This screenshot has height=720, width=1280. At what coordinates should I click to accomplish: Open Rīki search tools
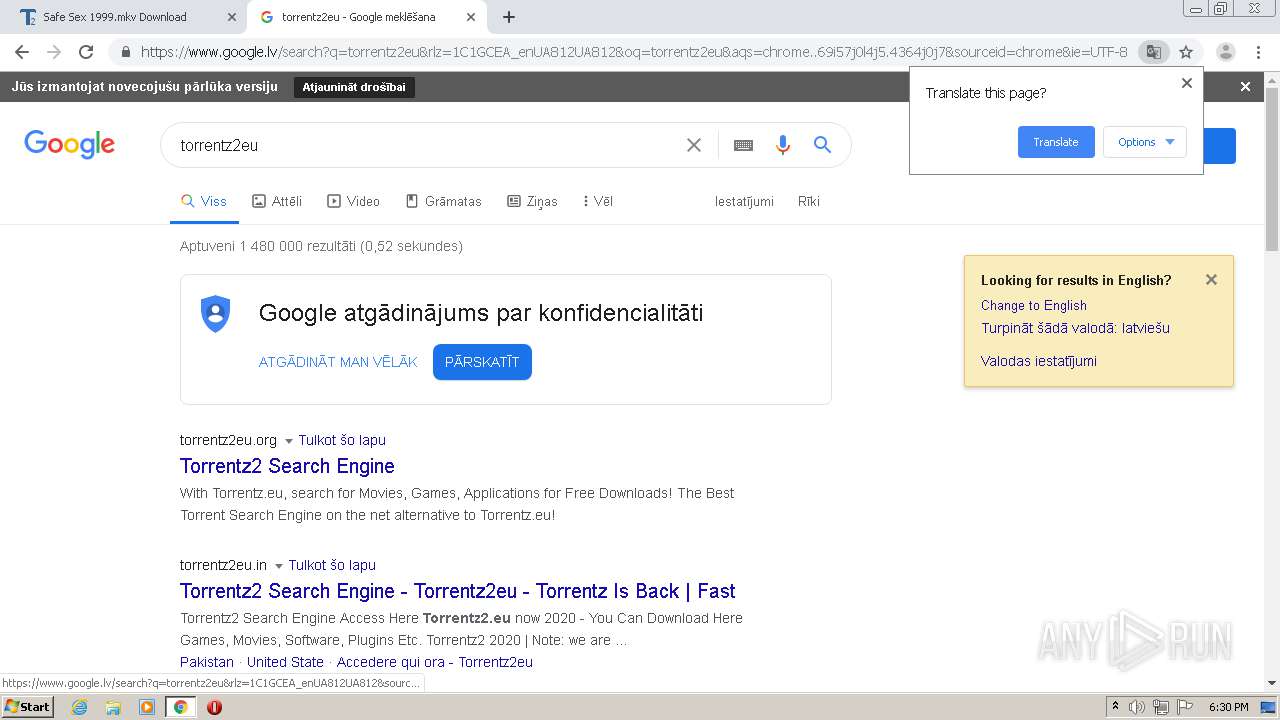pyautogui.click(x=809, y=201)
